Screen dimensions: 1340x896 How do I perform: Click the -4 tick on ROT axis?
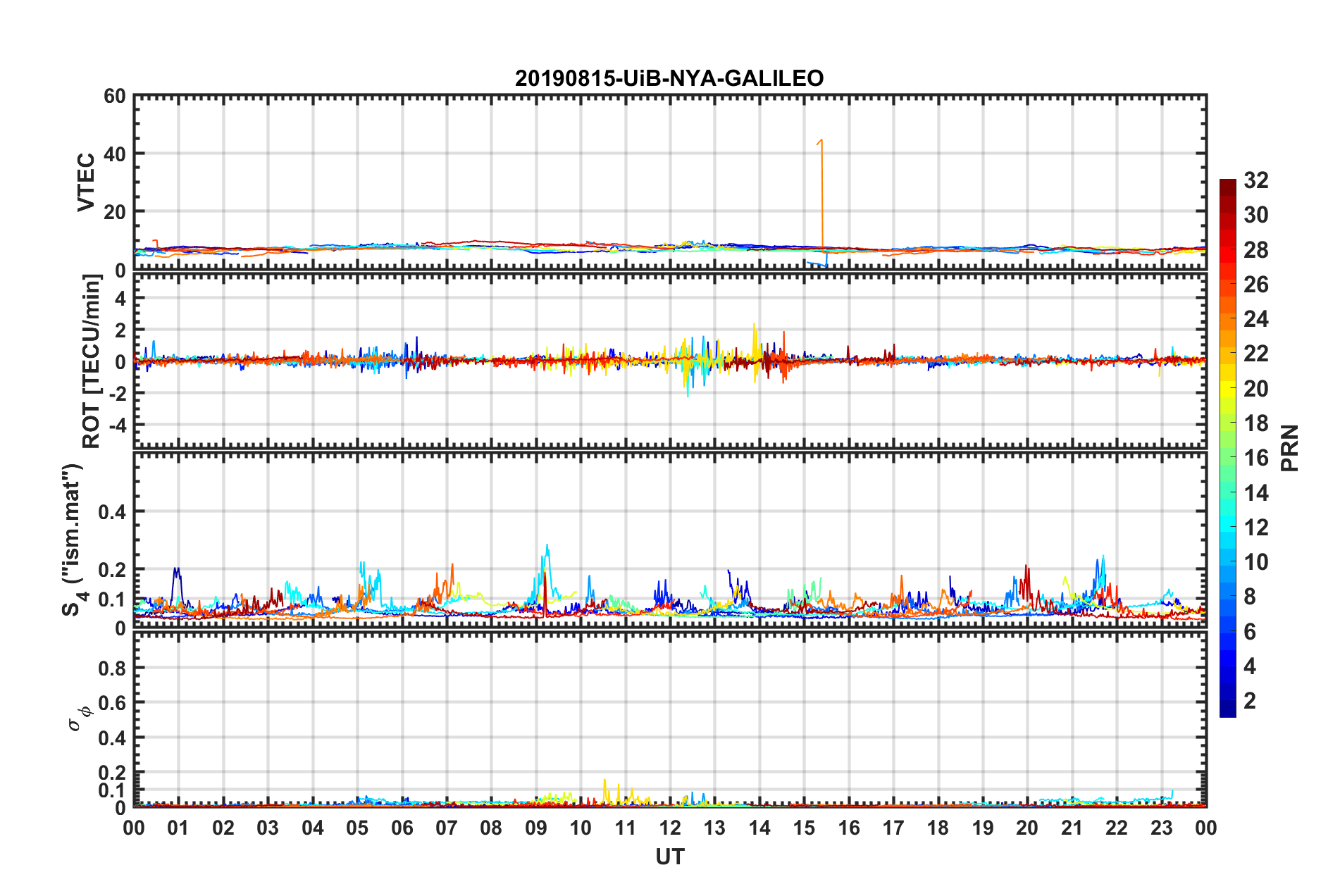pyautogui.click(x=116, y=425)
